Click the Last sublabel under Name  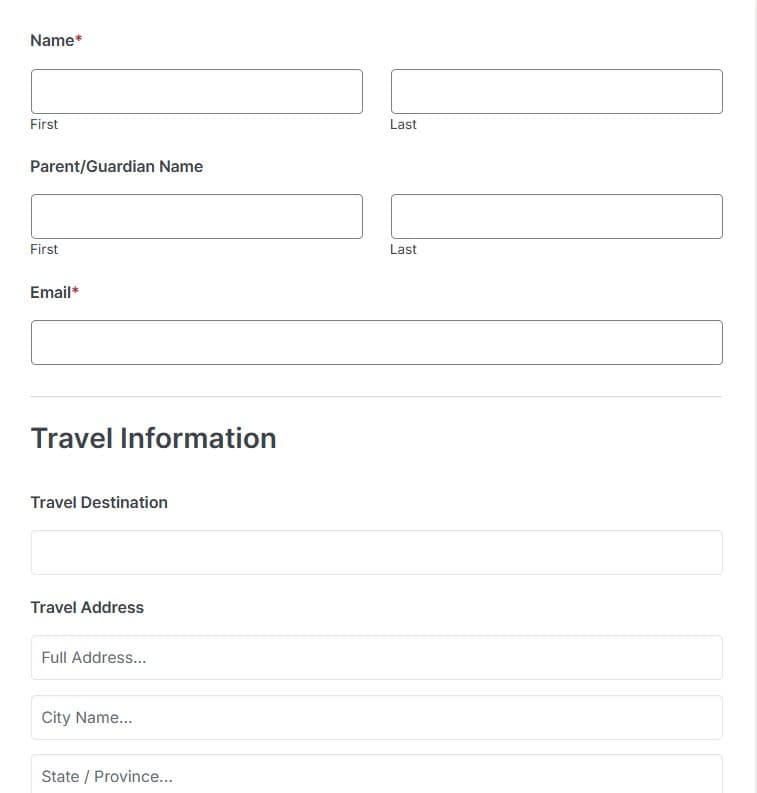point(403,124)
